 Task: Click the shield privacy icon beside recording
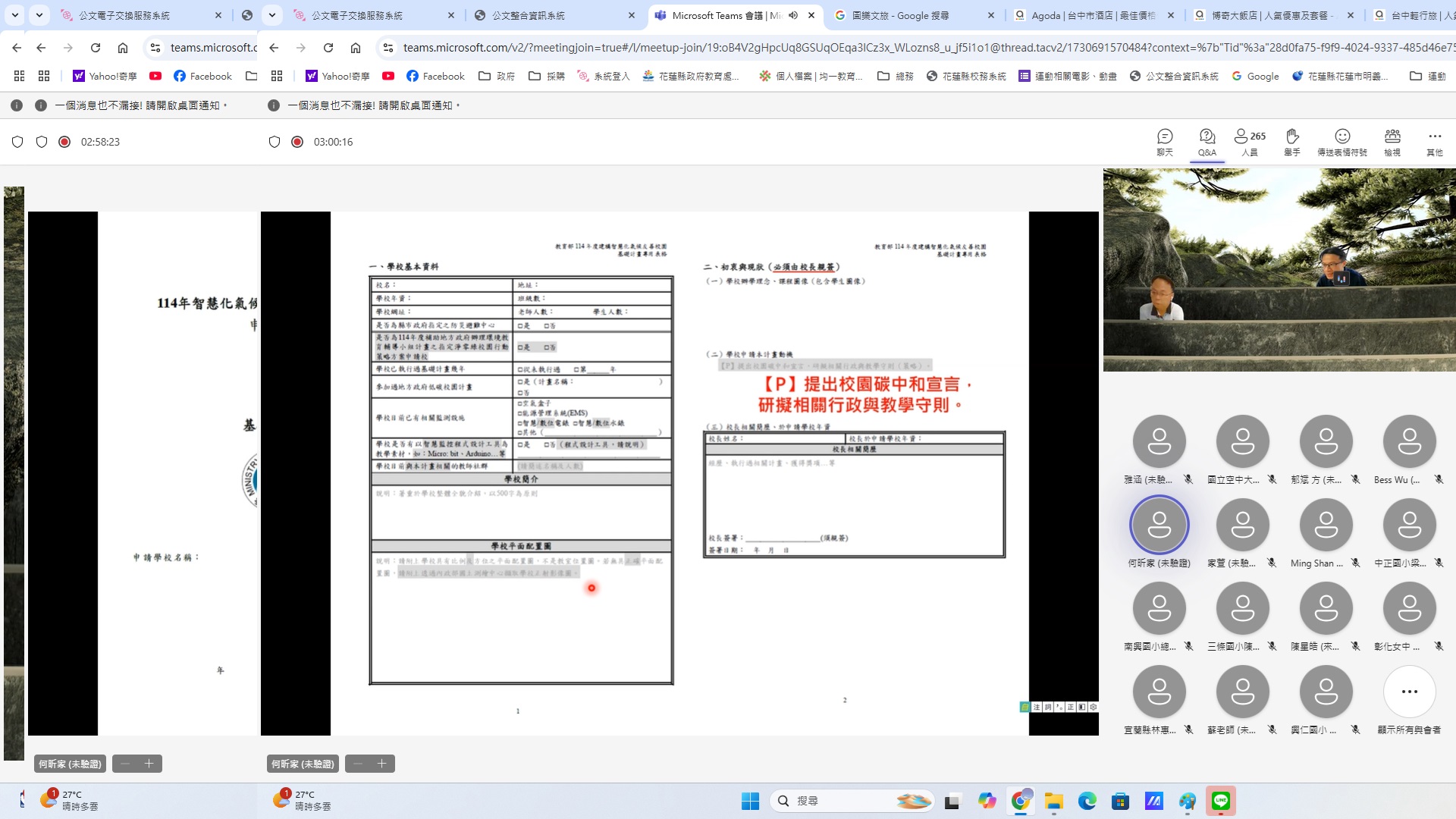[275, 142]
